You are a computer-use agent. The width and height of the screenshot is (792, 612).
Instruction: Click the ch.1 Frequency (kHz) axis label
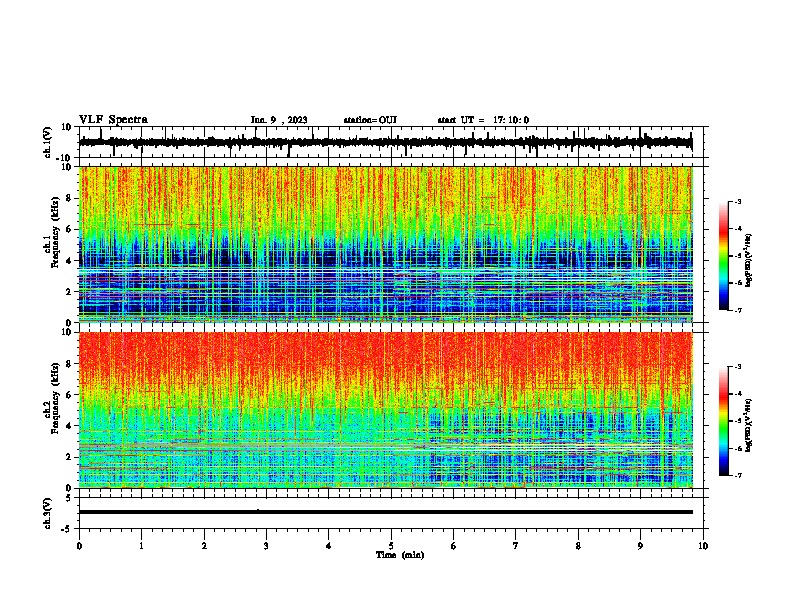(52, 233)
